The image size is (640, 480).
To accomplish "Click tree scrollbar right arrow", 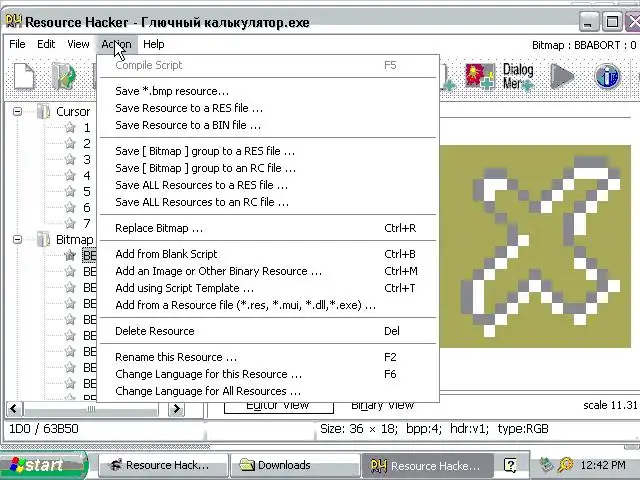I will 176,409.
